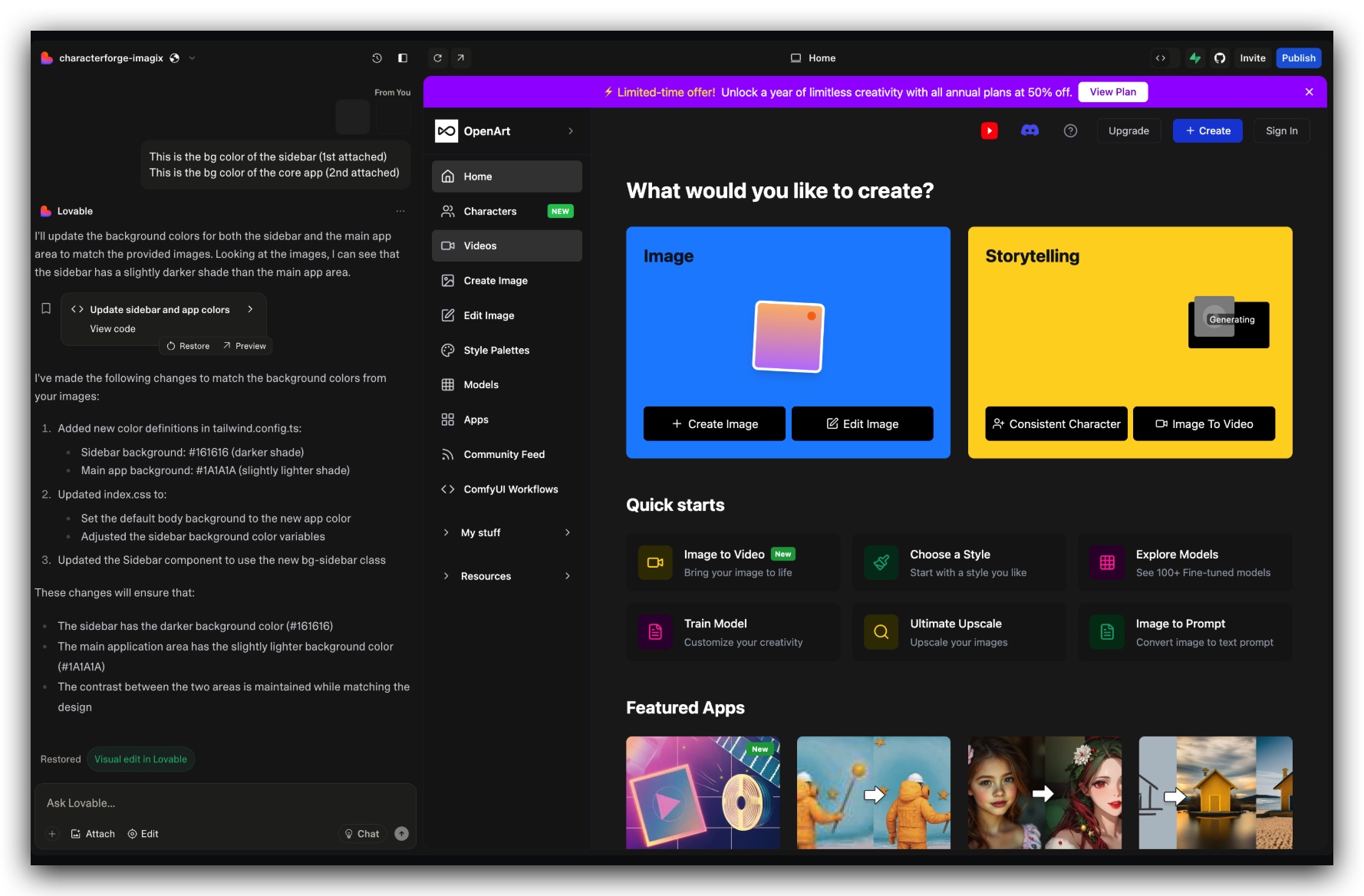Viewport: 1364px width, 896px height.
Task: Open chat version history clock icon
Action: click(377, 58)
